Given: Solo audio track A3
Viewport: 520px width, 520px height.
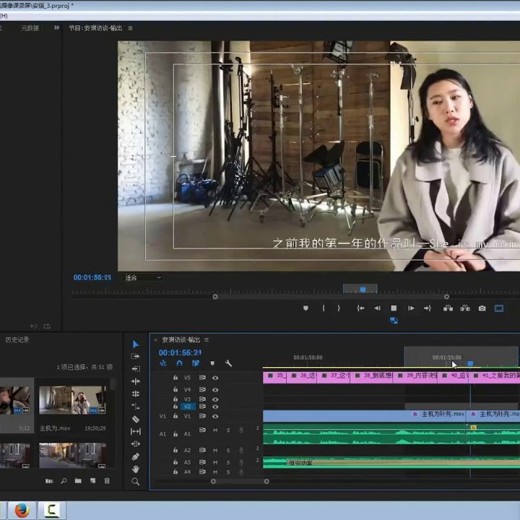Looking at the screenshot, I should tap(228, 462).
